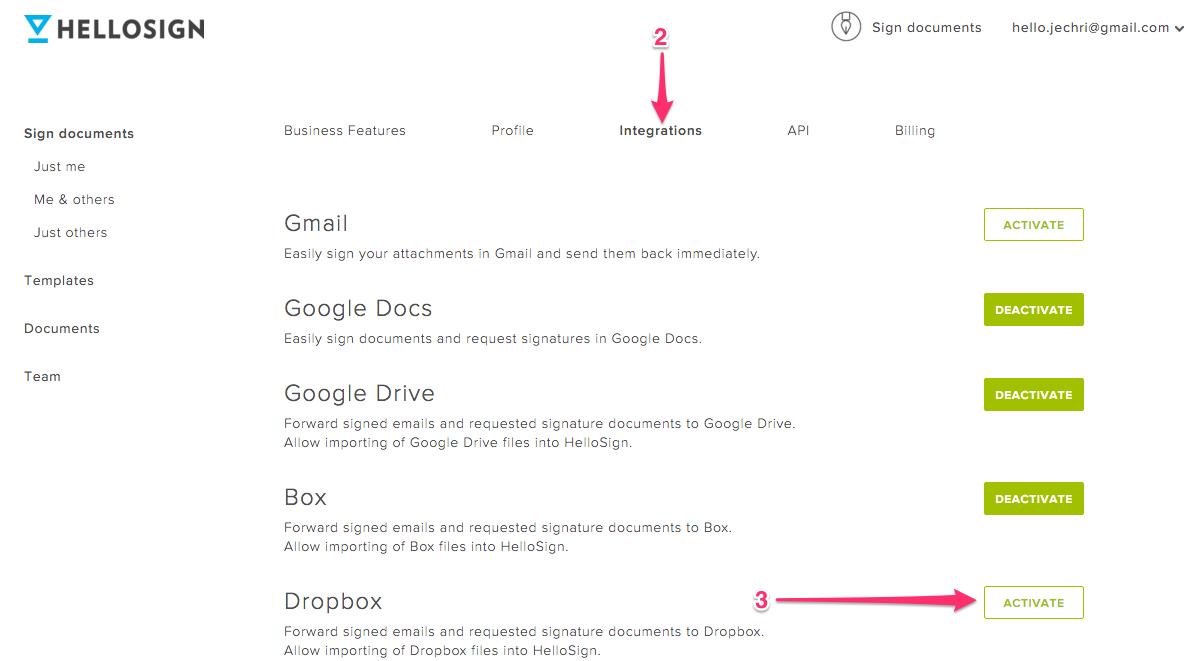1192x661 pixels.
Task: Open the API tab
Action: [x=797, y=131]
